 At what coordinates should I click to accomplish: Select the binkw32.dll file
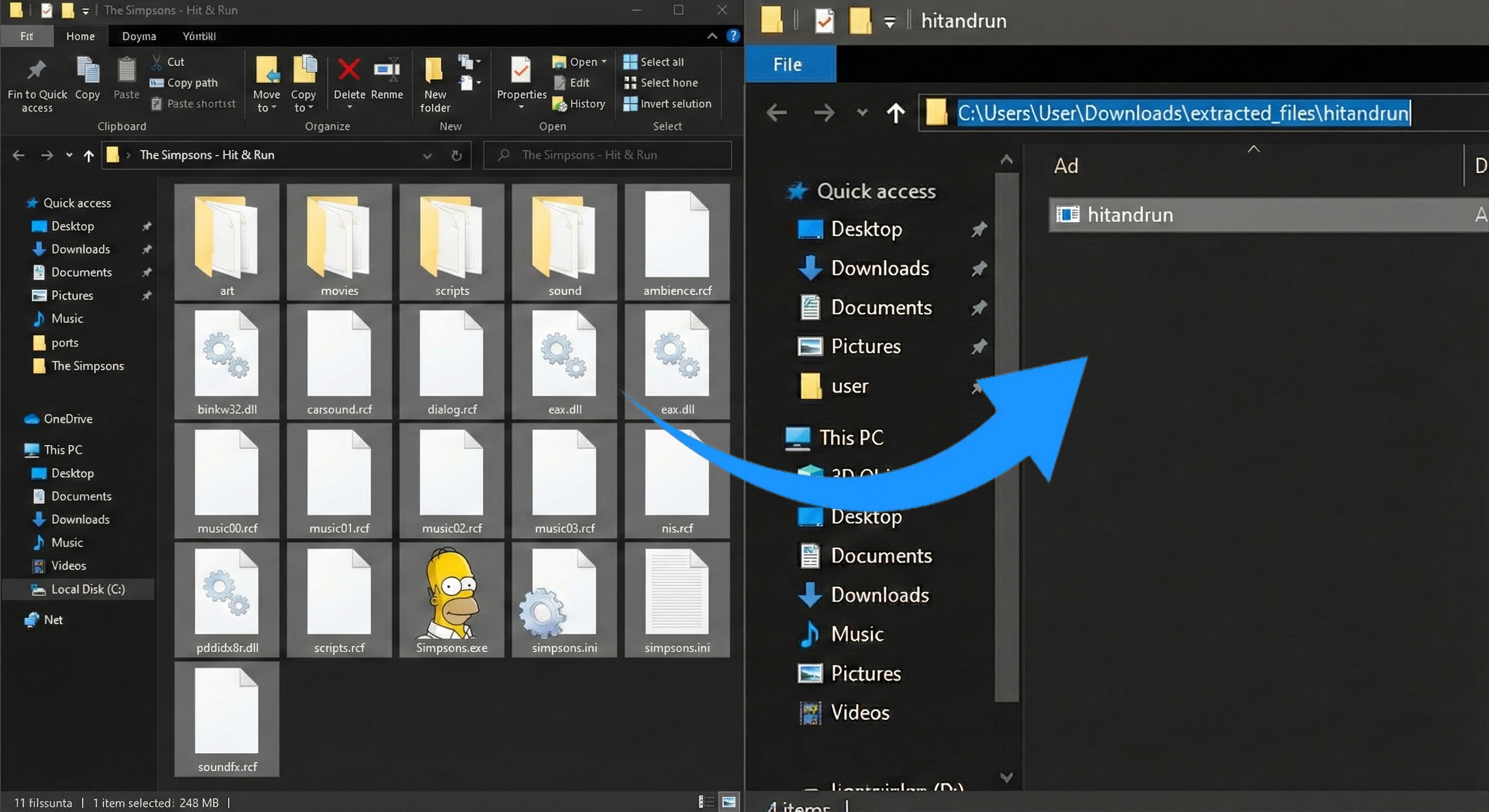(227, 362)
